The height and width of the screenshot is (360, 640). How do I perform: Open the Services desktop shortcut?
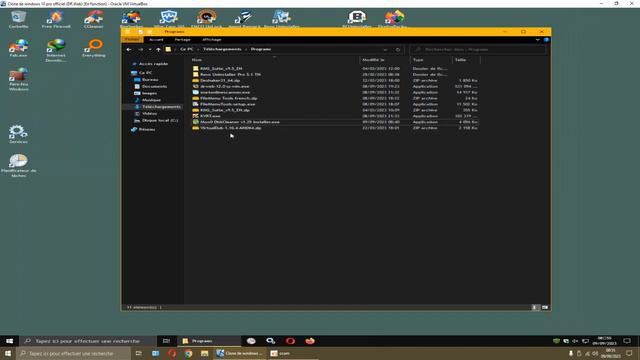pyautogui.click(x=18, y=134)
